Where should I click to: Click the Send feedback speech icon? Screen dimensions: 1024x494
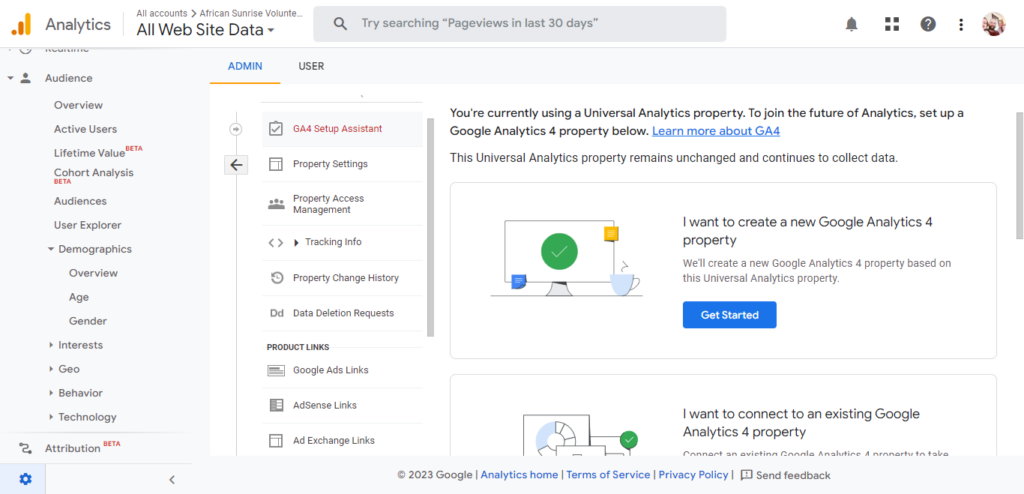coord(746,475)
